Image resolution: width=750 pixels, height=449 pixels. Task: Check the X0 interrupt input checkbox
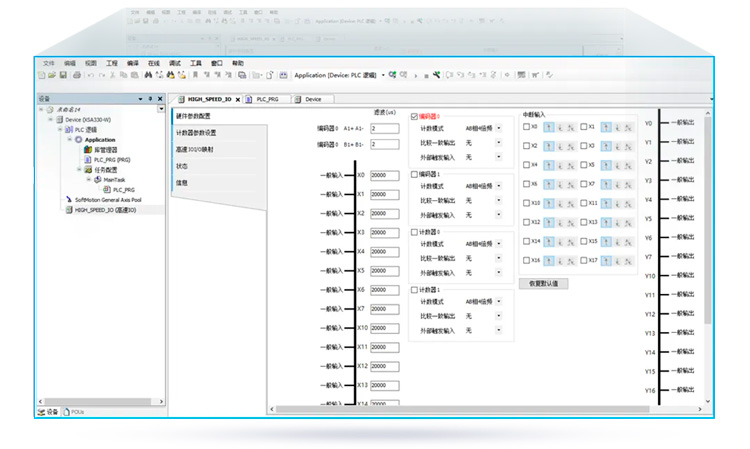click(526, 127)
